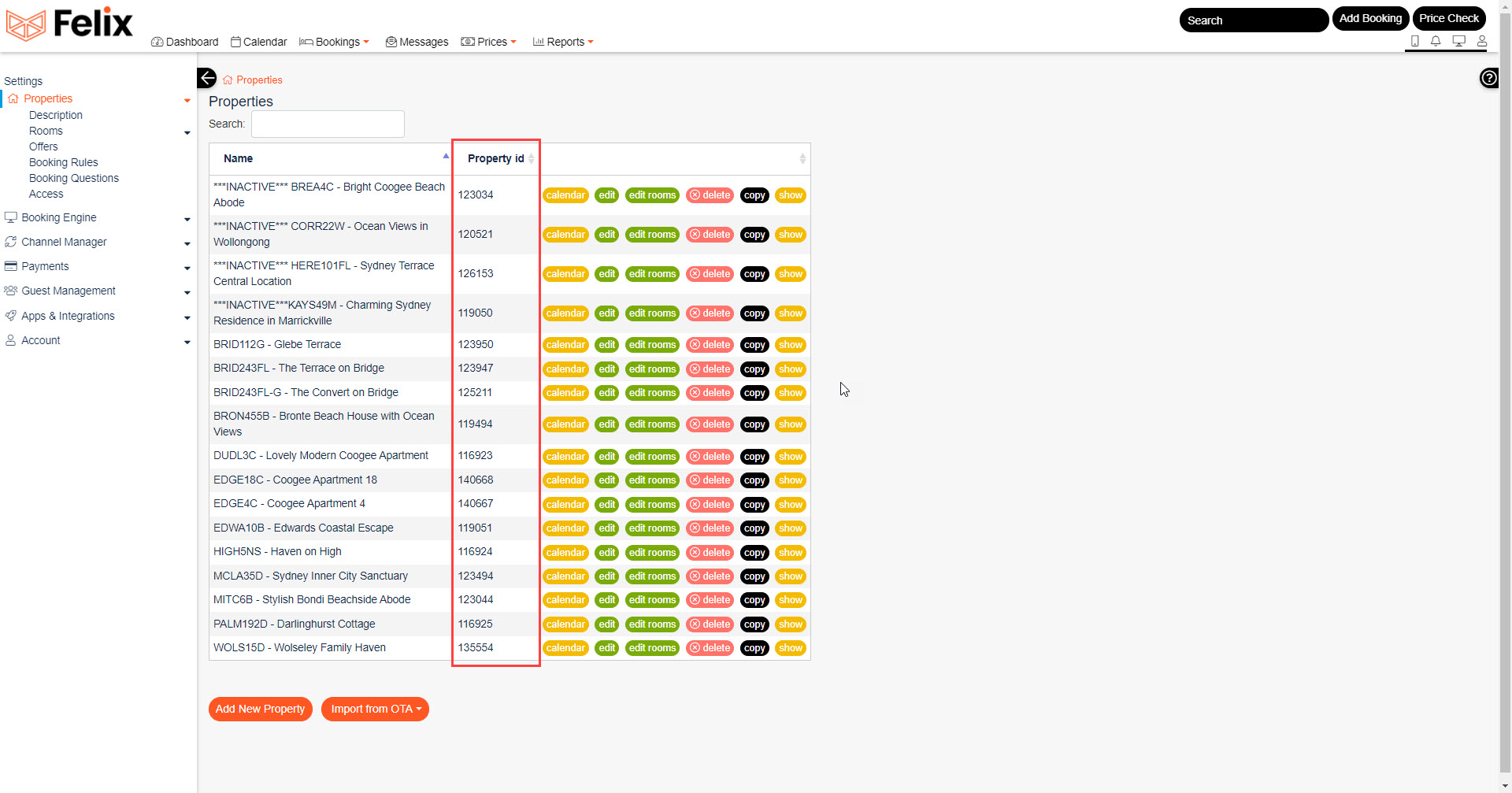Delete the KAYS49M Marrickville property

710,313
